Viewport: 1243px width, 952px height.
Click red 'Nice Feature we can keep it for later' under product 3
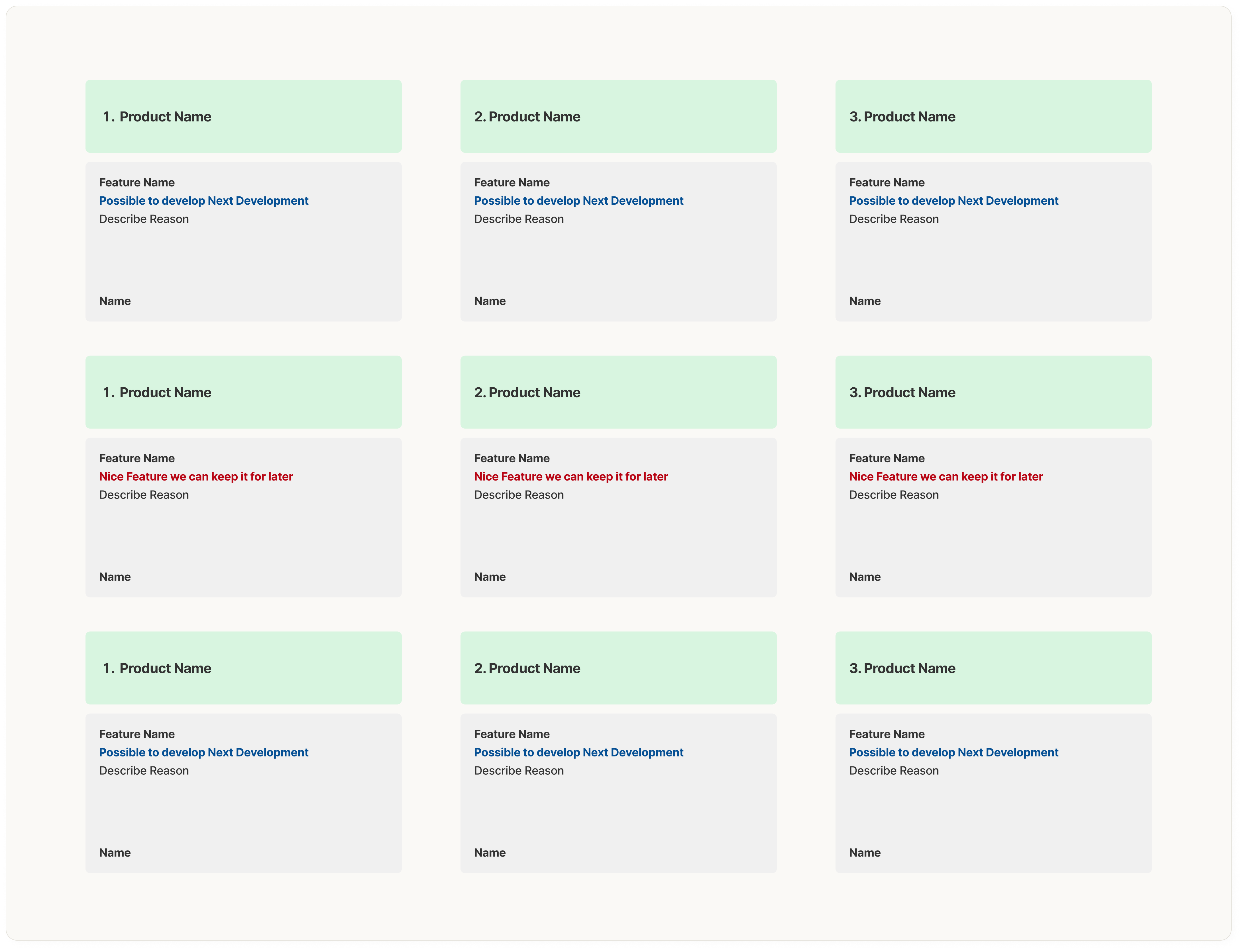point(946,477)
